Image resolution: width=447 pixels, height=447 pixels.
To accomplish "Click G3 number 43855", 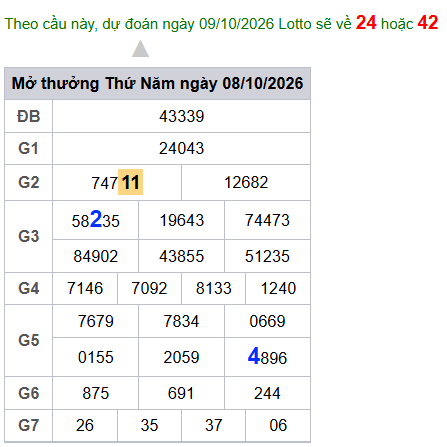I will click(x=181, y=256).
